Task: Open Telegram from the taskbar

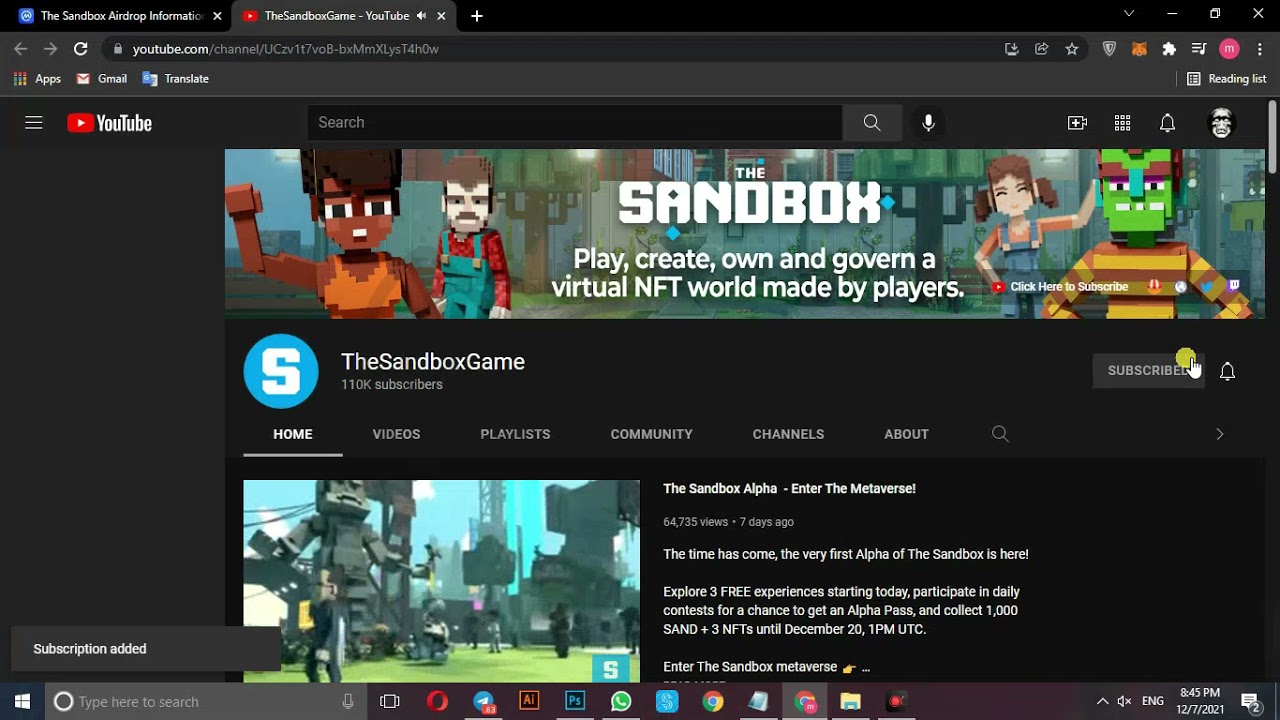Action: coord(484,702)
